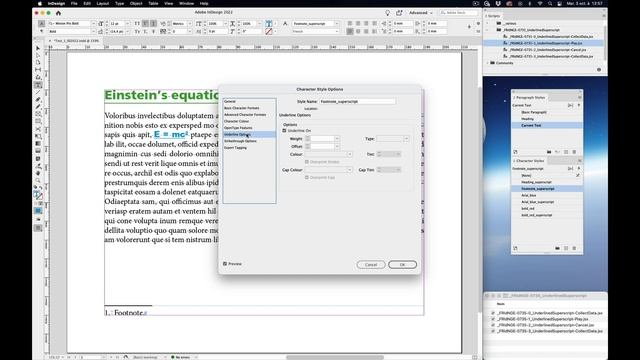
Task: Click the OK button
Action: coord(402,264)
